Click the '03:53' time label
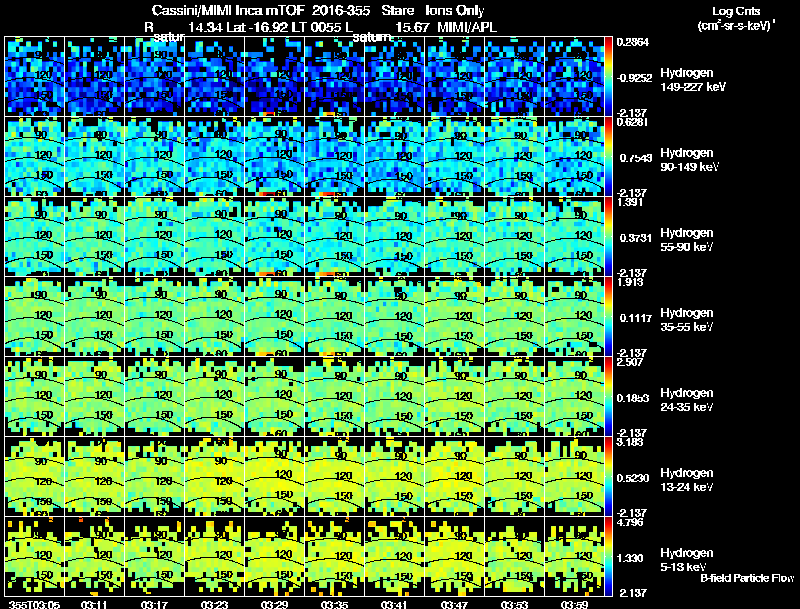The image size is (800, 609). pos(514,605)
